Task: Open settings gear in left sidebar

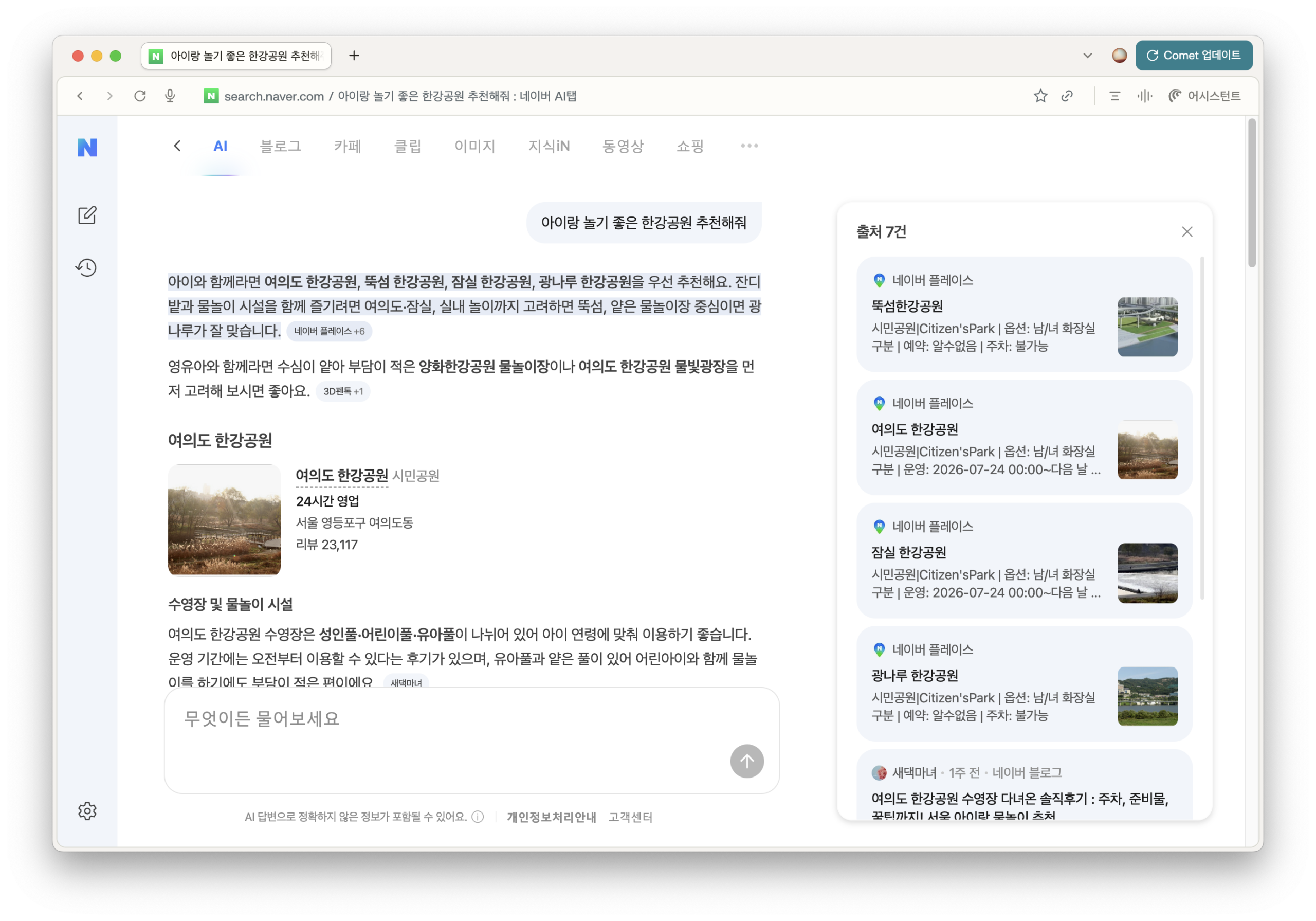Action: point(87,811)
